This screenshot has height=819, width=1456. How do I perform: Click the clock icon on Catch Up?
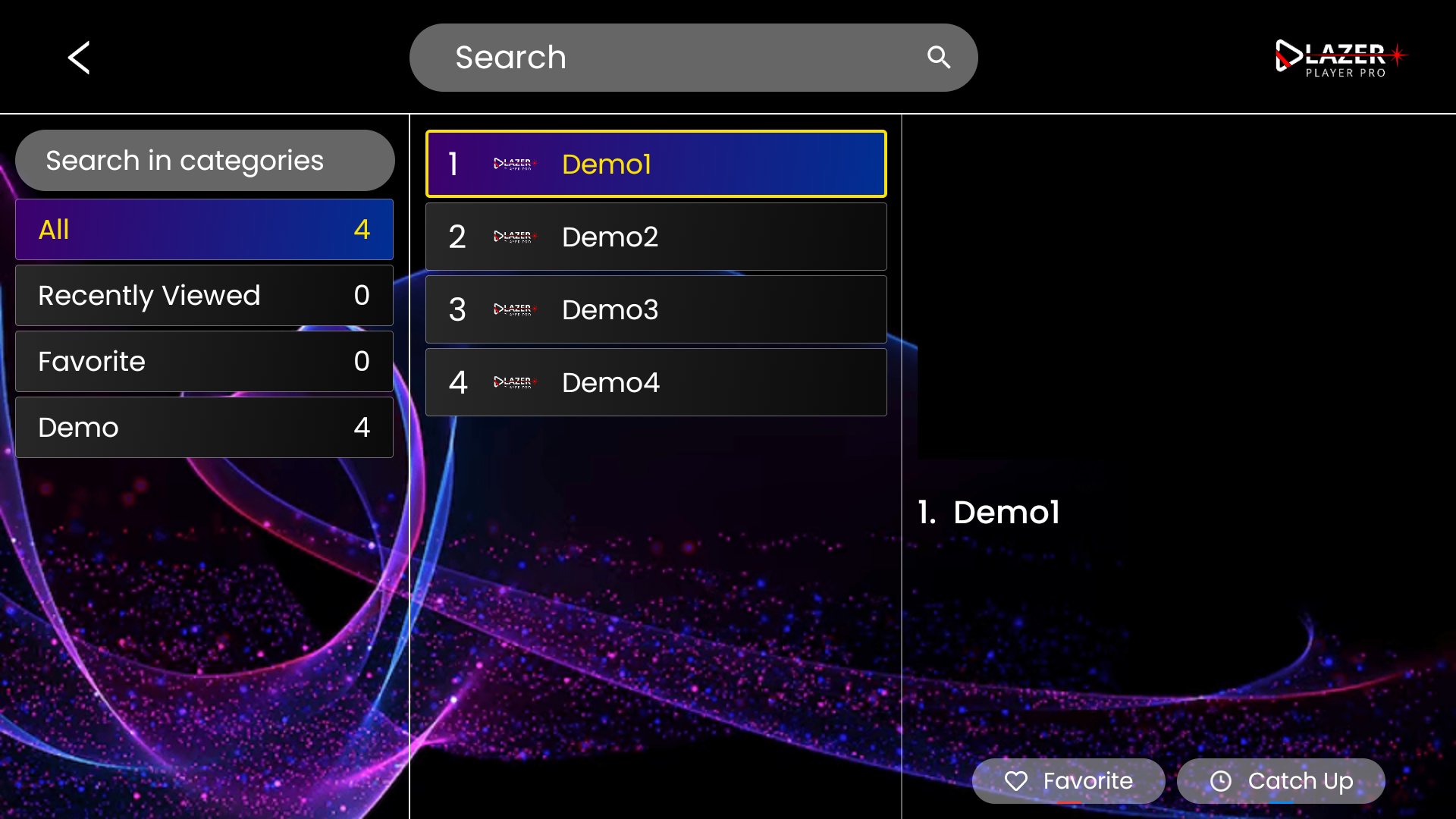click(1220, 781)
